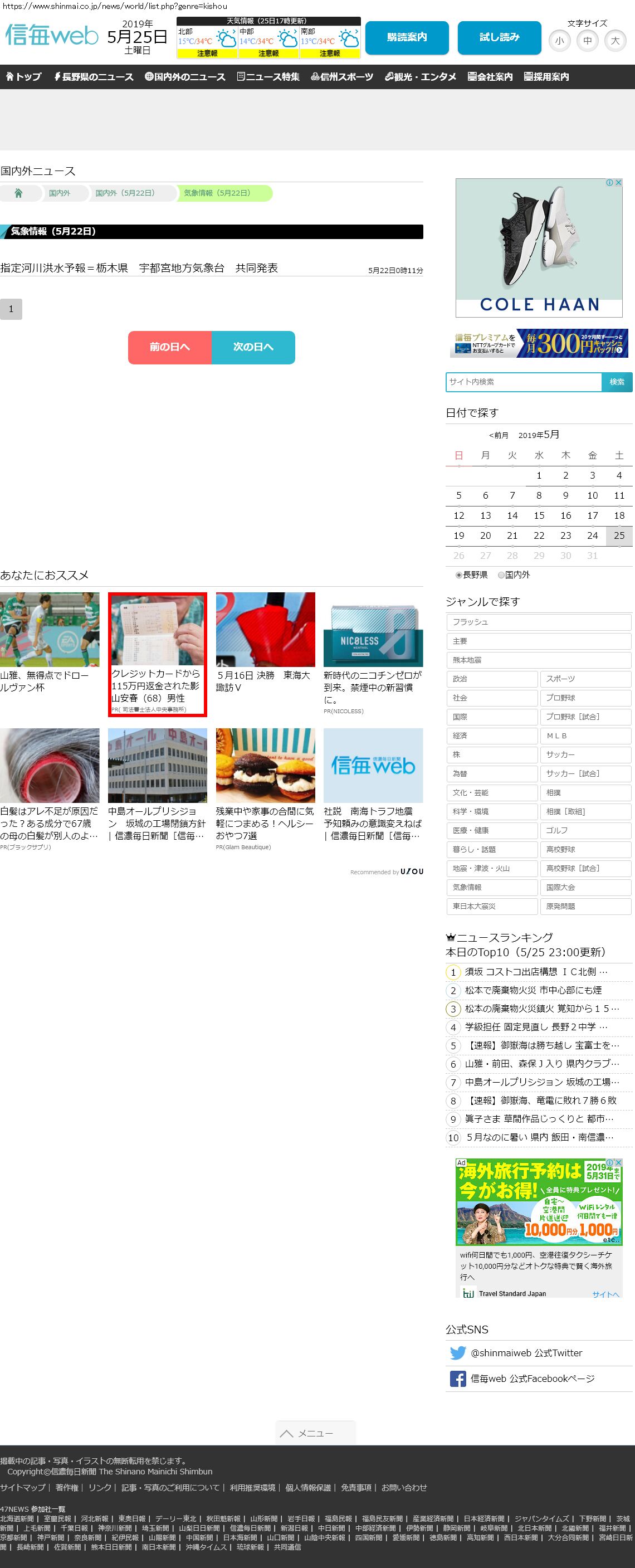Open genre 原発問題
The width and height of the screenshot is (635, 1568).
(x=586, y=907)
